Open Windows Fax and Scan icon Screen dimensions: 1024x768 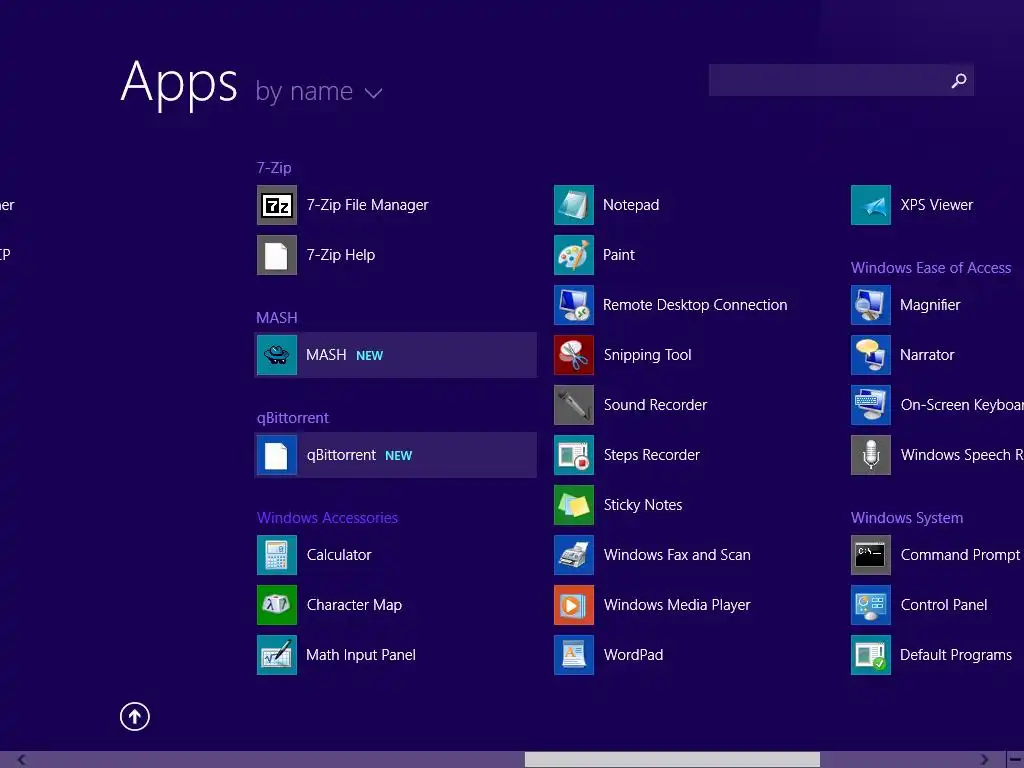(x=574, y=555)
